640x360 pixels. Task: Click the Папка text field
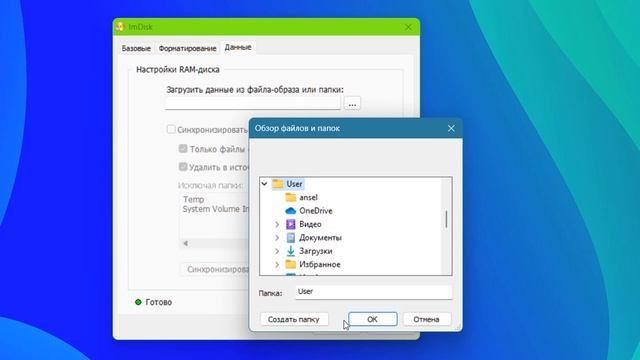(373, 292)
